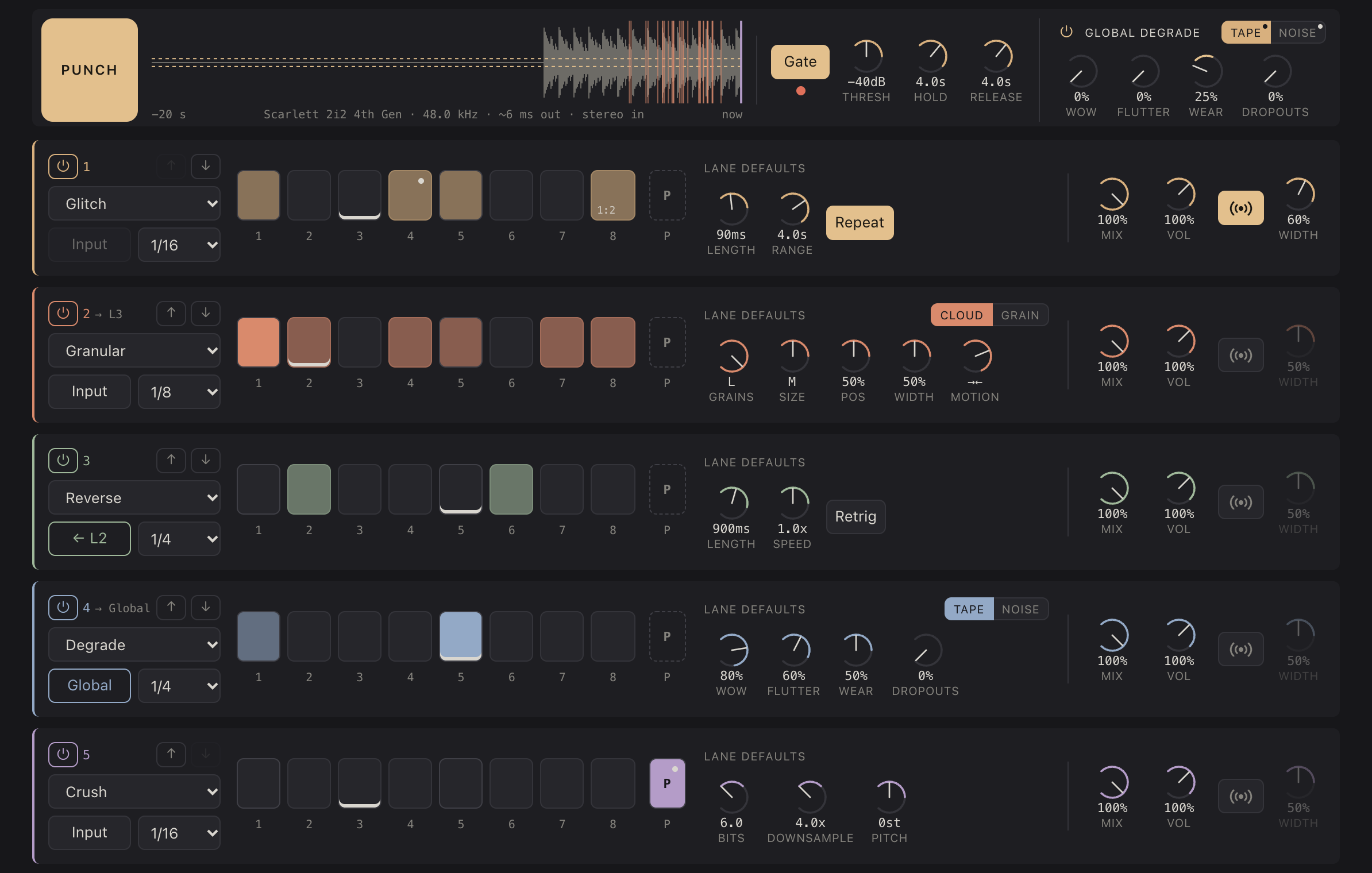Enable stereo spread icon on lane 5
The image size is (1372, 873).
click(x=1241, y=796)
